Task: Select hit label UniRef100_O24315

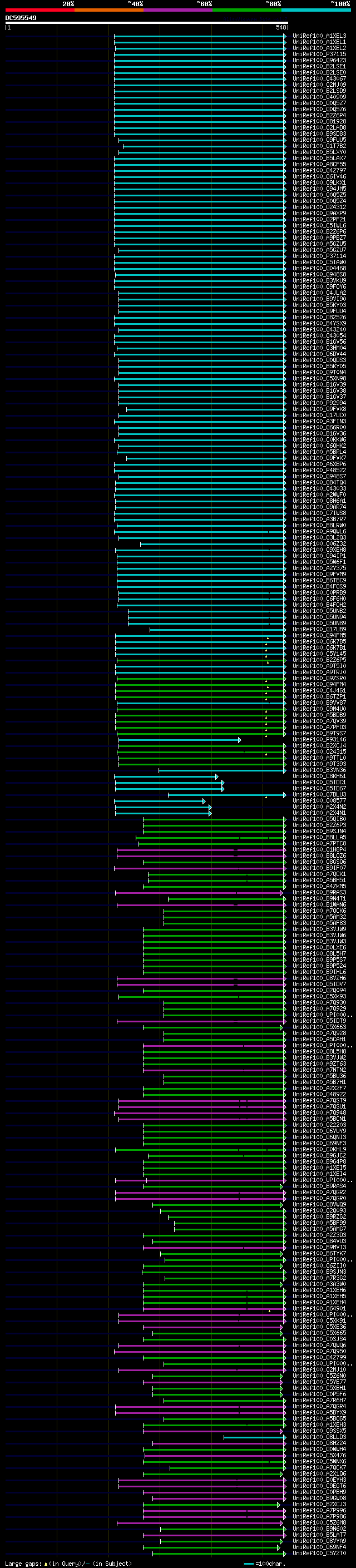Action: [x=319, y=752]
